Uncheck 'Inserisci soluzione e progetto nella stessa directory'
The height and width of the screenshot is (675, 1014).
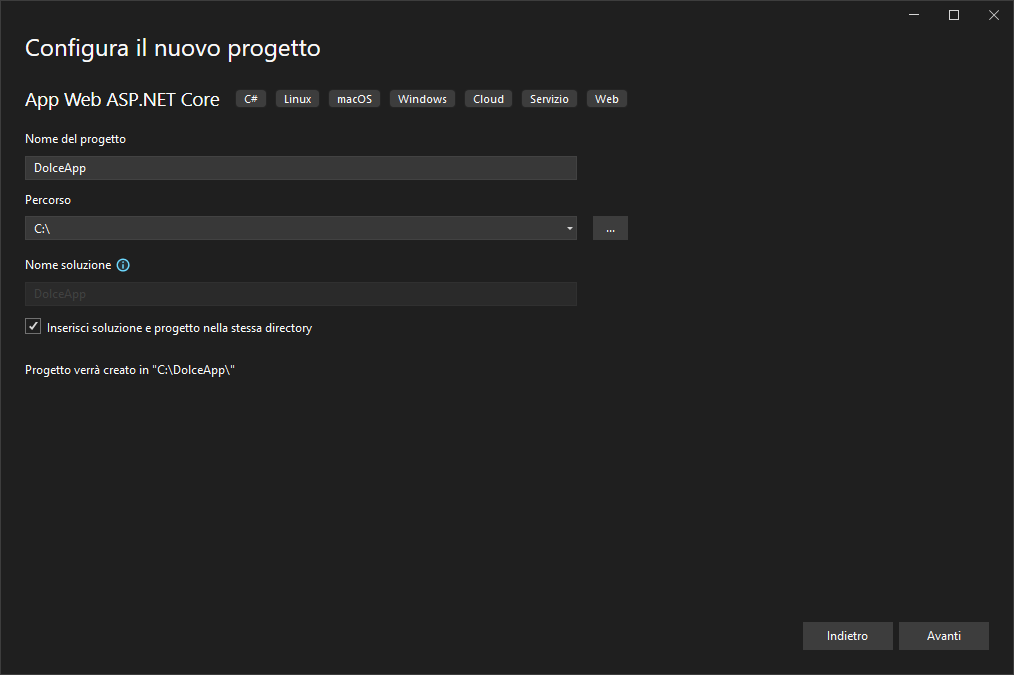pos(33,327)
